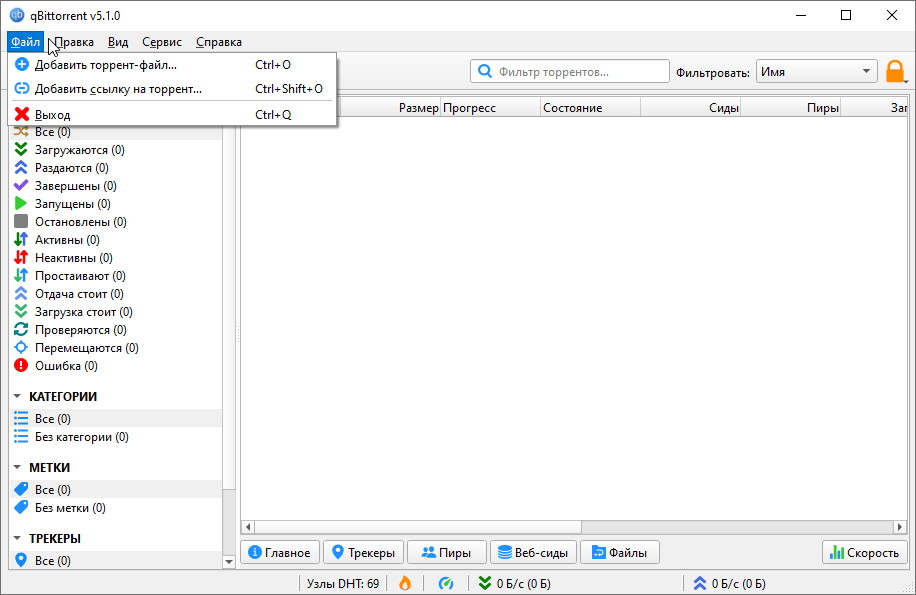Viewport: 916px width, 595px height.
Task: Click the Без метки tag icon
Action: coord(21,507)
